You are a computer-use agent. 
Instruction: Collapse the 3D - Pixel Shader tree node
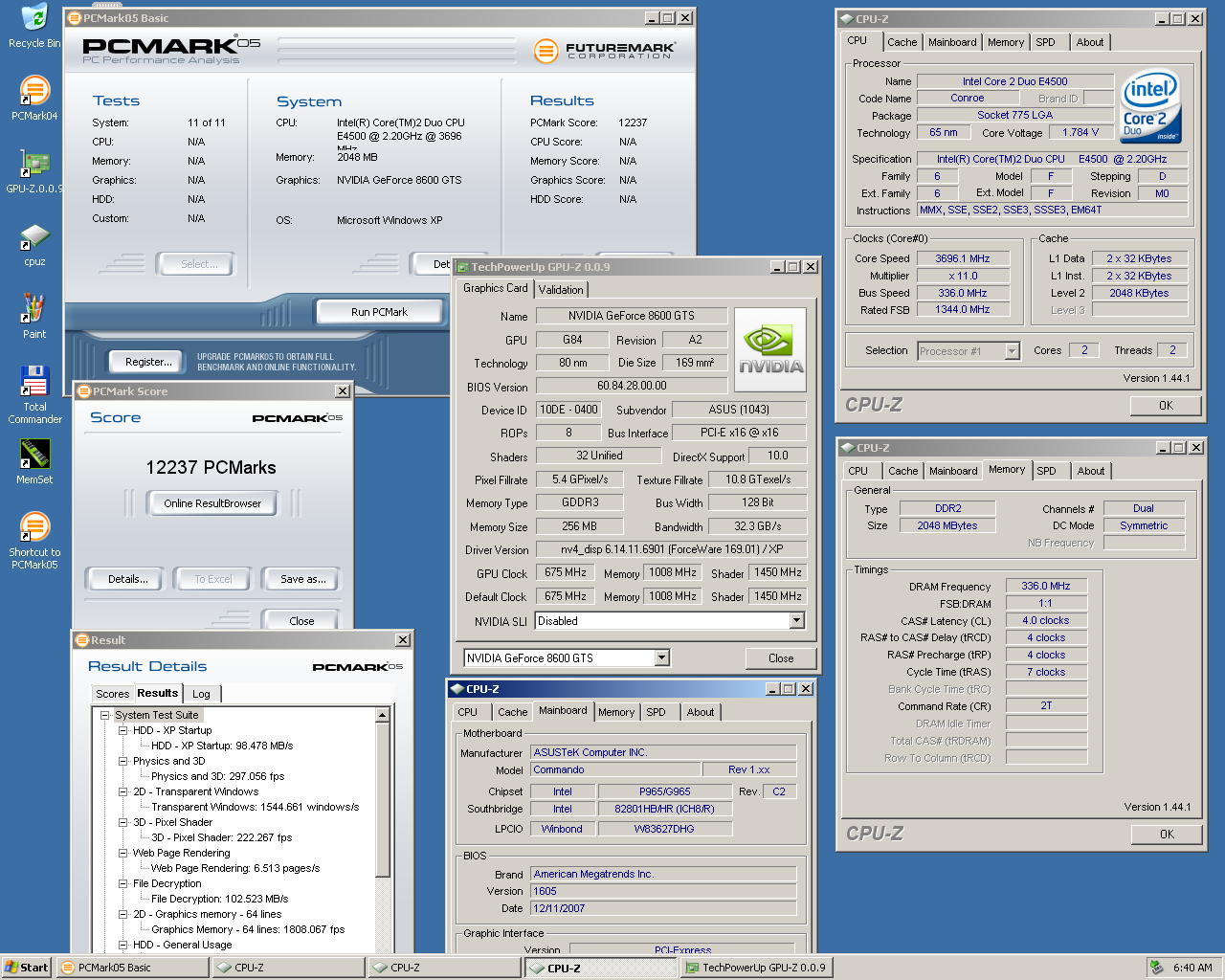123,822
